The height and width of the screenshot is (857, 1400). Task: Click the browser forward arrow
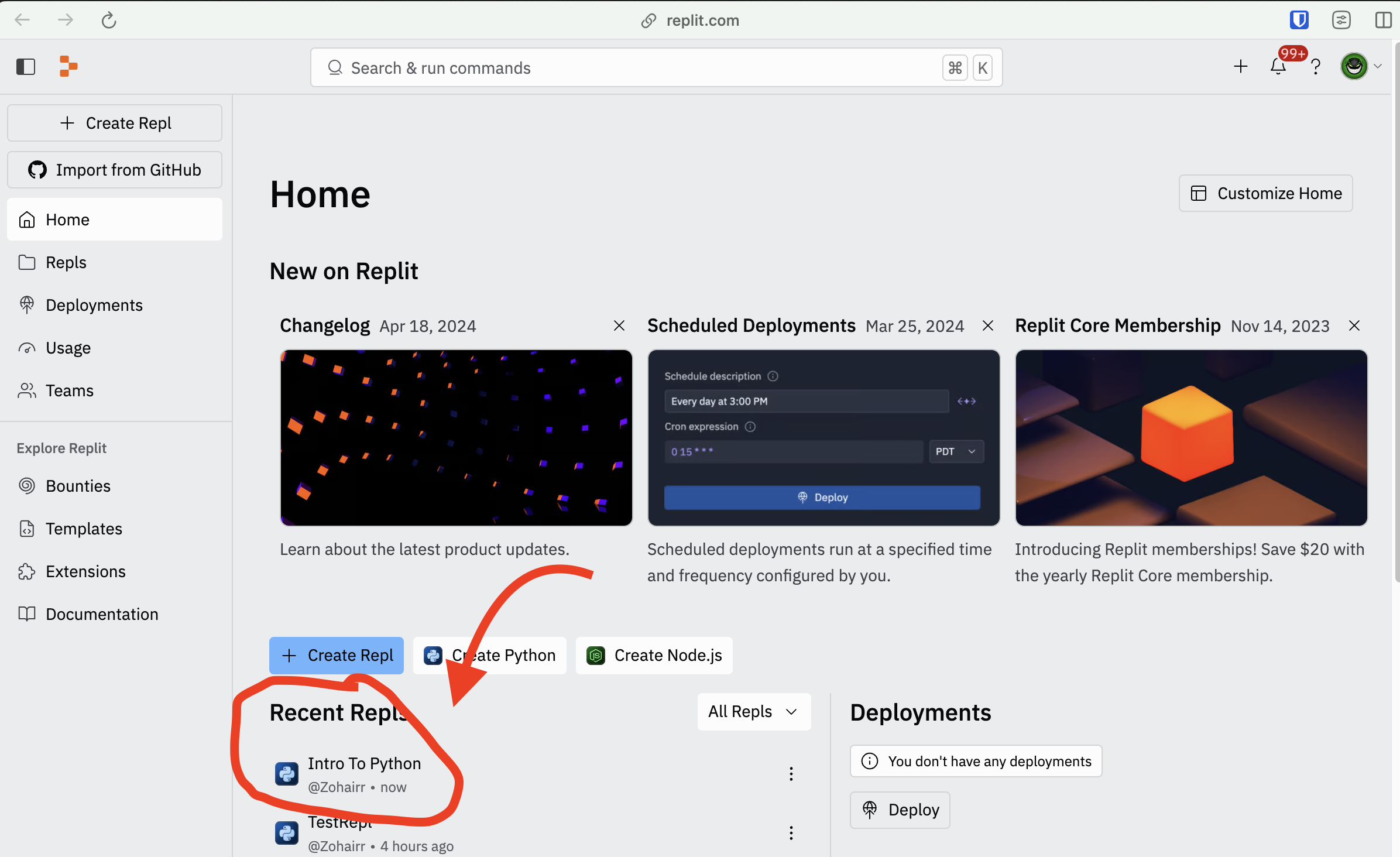click(x=66, y=20)
